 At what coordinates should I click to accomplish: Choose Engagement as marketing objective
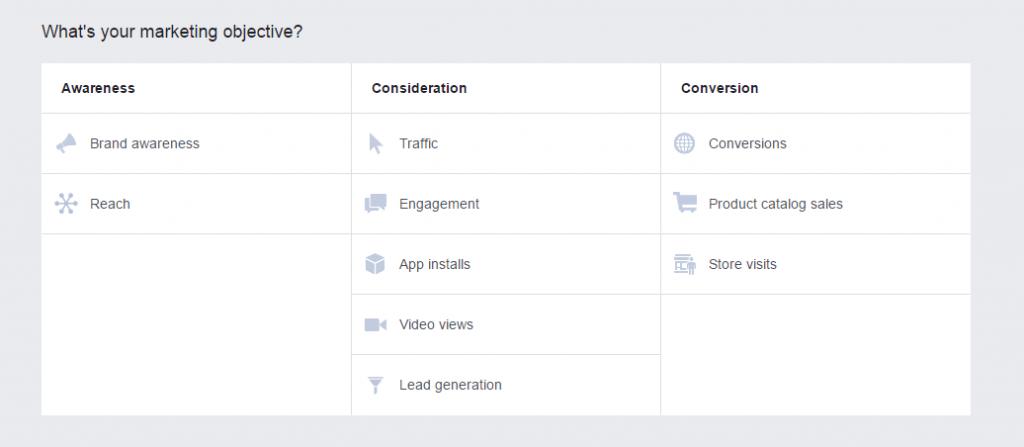click(440, 204)
